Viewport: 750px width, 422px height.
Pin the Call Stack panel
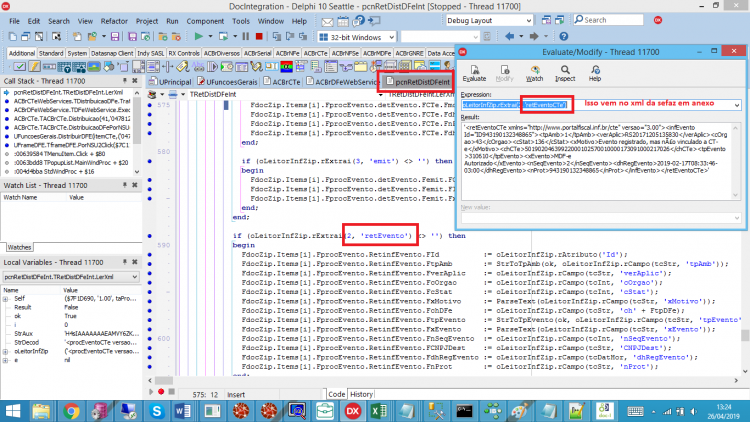click(125, 81)
